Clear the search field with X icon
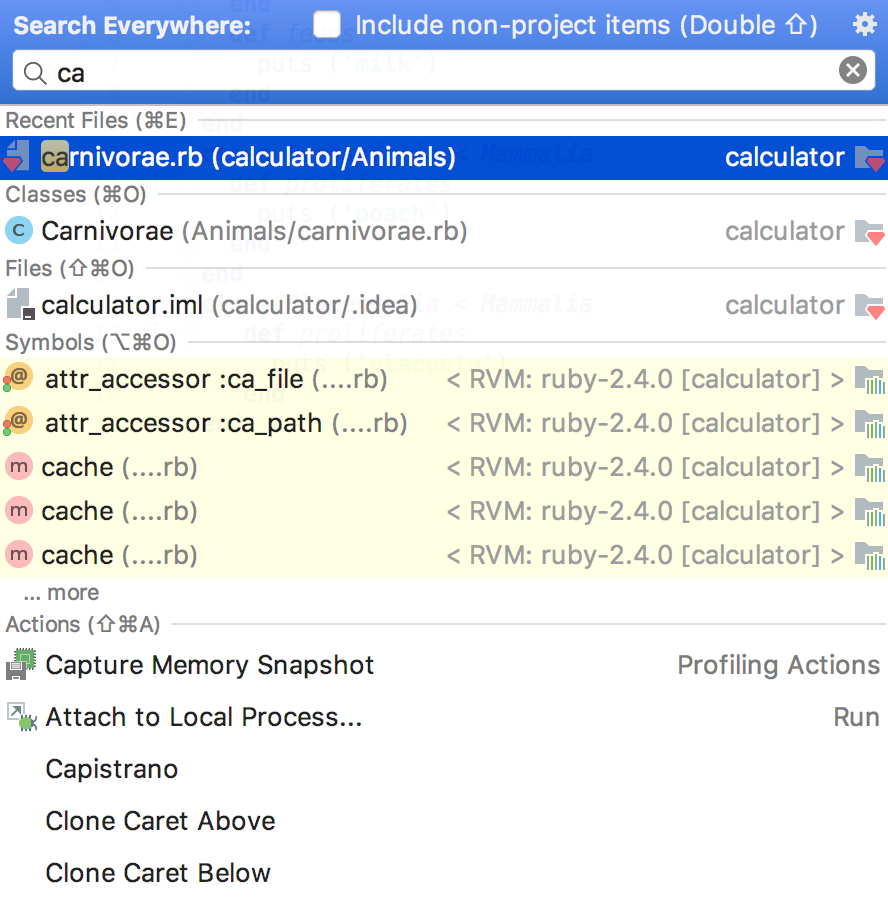The width and height of the screenshot is (888, 906). tap(852, 70)
